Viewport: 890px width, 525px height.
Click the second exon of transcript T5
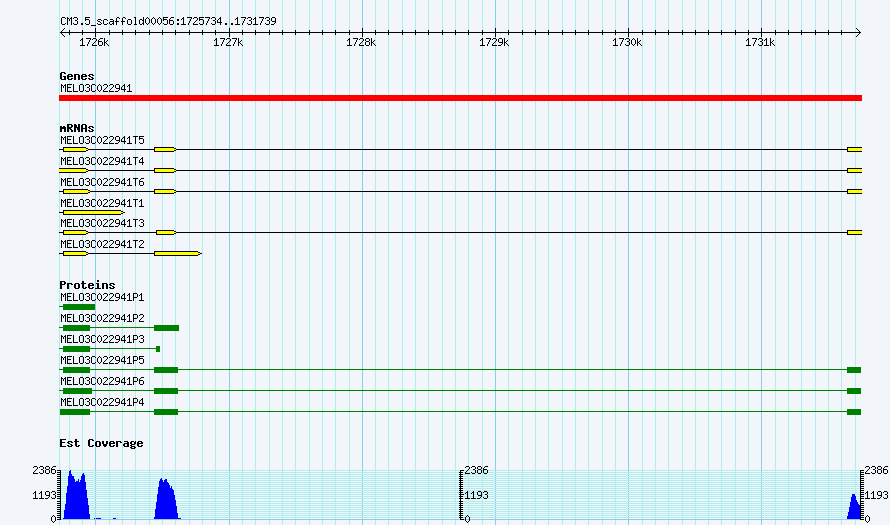pos(165,149)
